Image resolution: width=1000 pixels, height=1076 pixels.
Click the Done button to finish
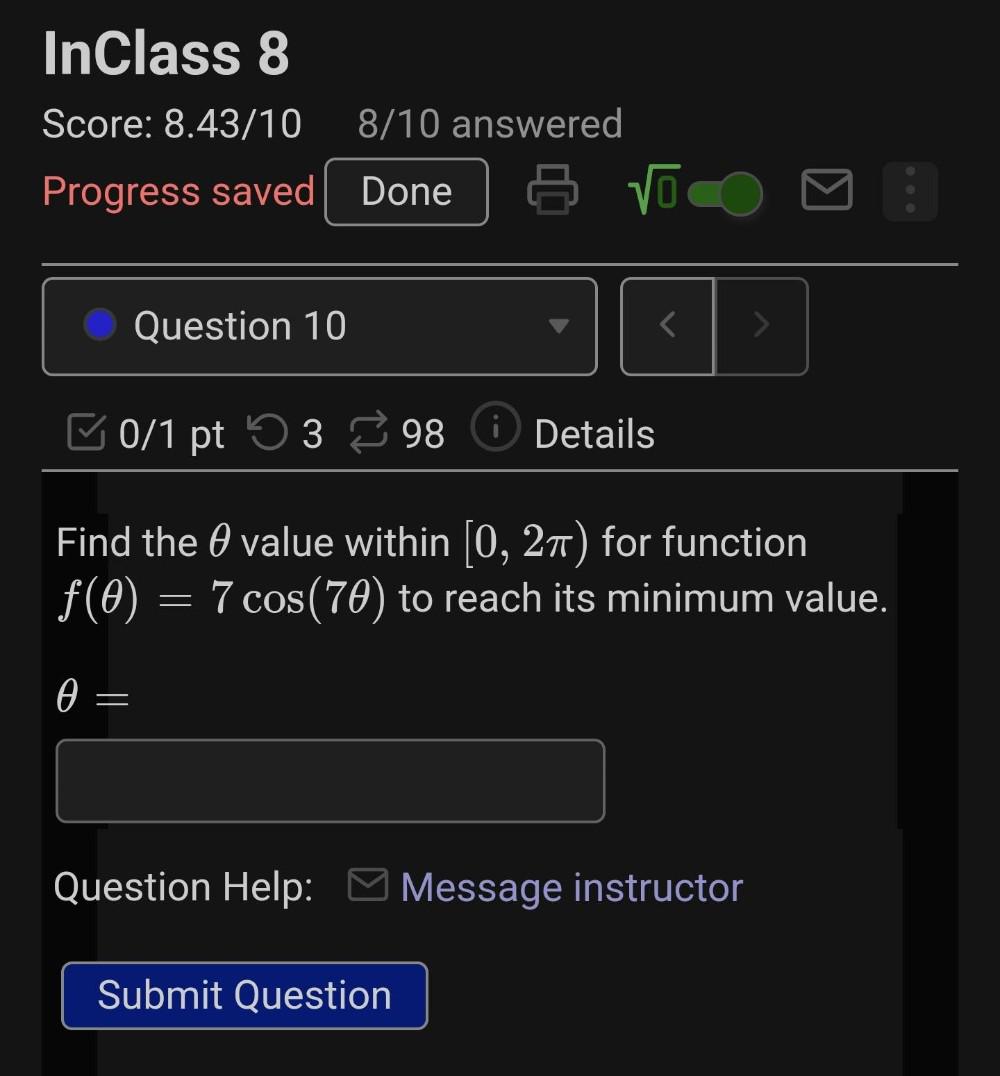click(406, 191)
